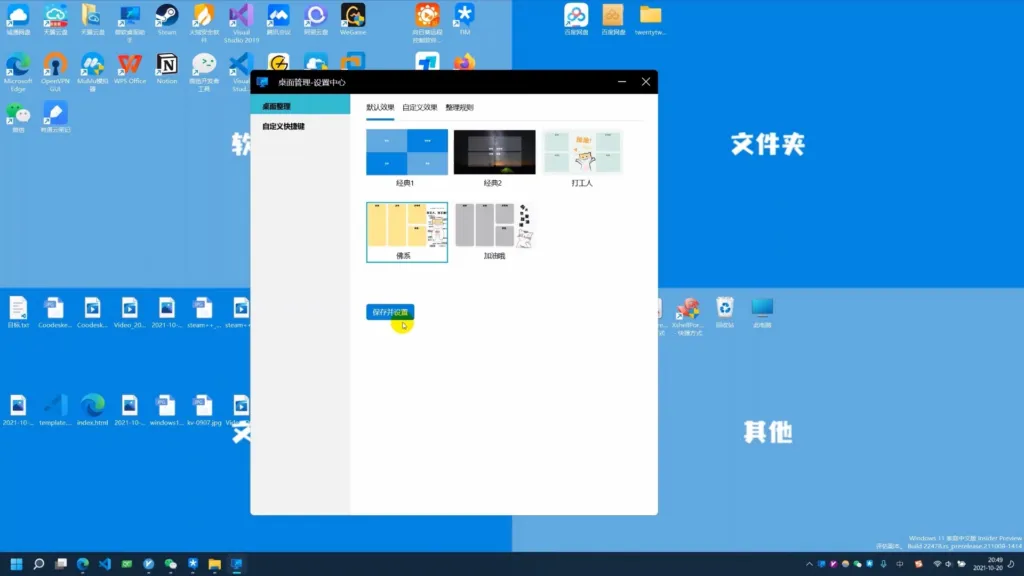The height and width of the screenshot is (576, 1024).
Task: Expand the system tray hidden icons chevron
Action: point(809,564)
